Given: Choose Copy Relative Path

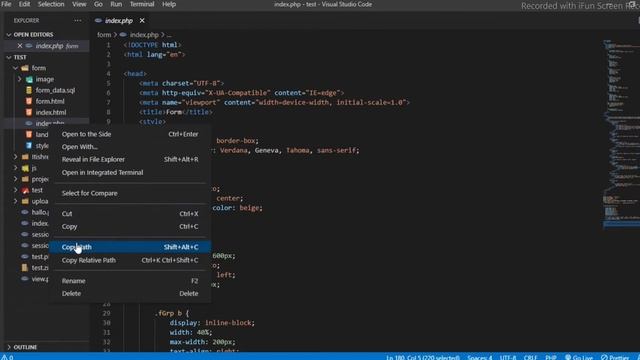Looking at the screenshot, I should 130,260.
